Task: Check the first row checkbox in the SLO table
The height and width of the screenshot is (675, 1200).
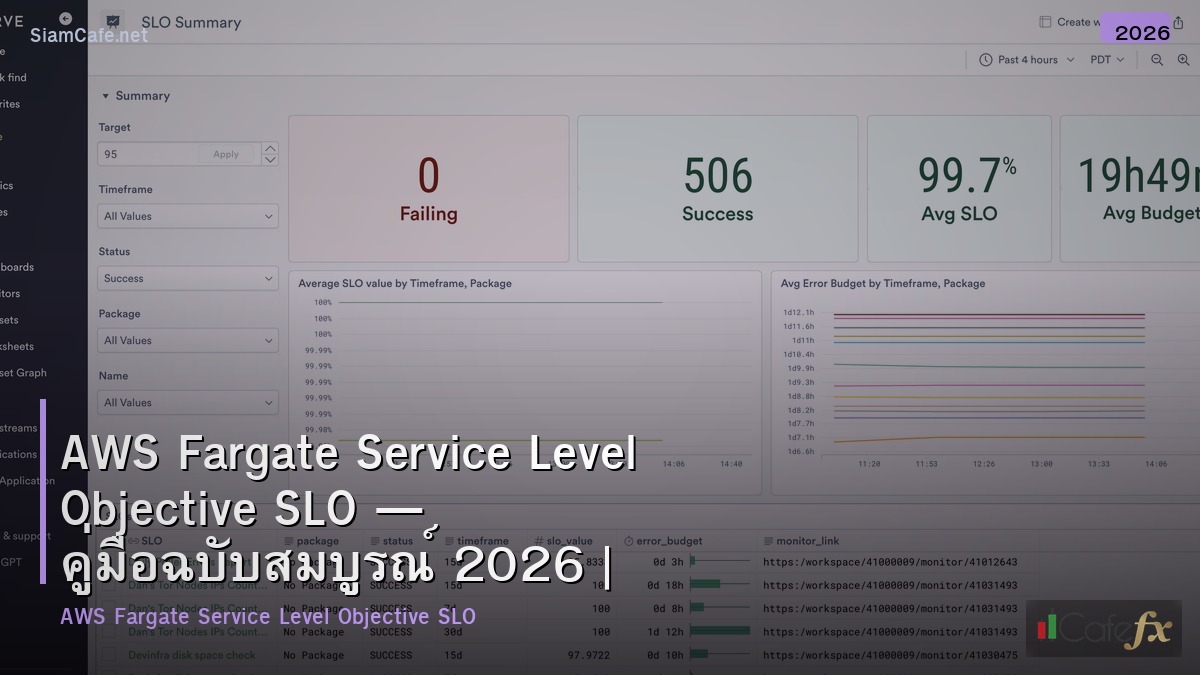Action: click(108, 562)
